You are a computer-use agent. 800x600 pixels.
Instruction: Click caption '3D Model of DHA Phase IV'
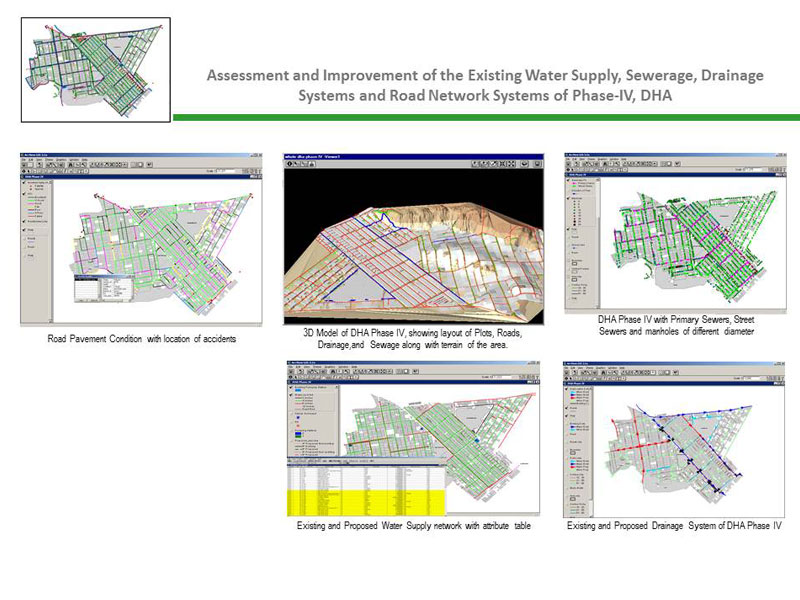coord(353,333)
